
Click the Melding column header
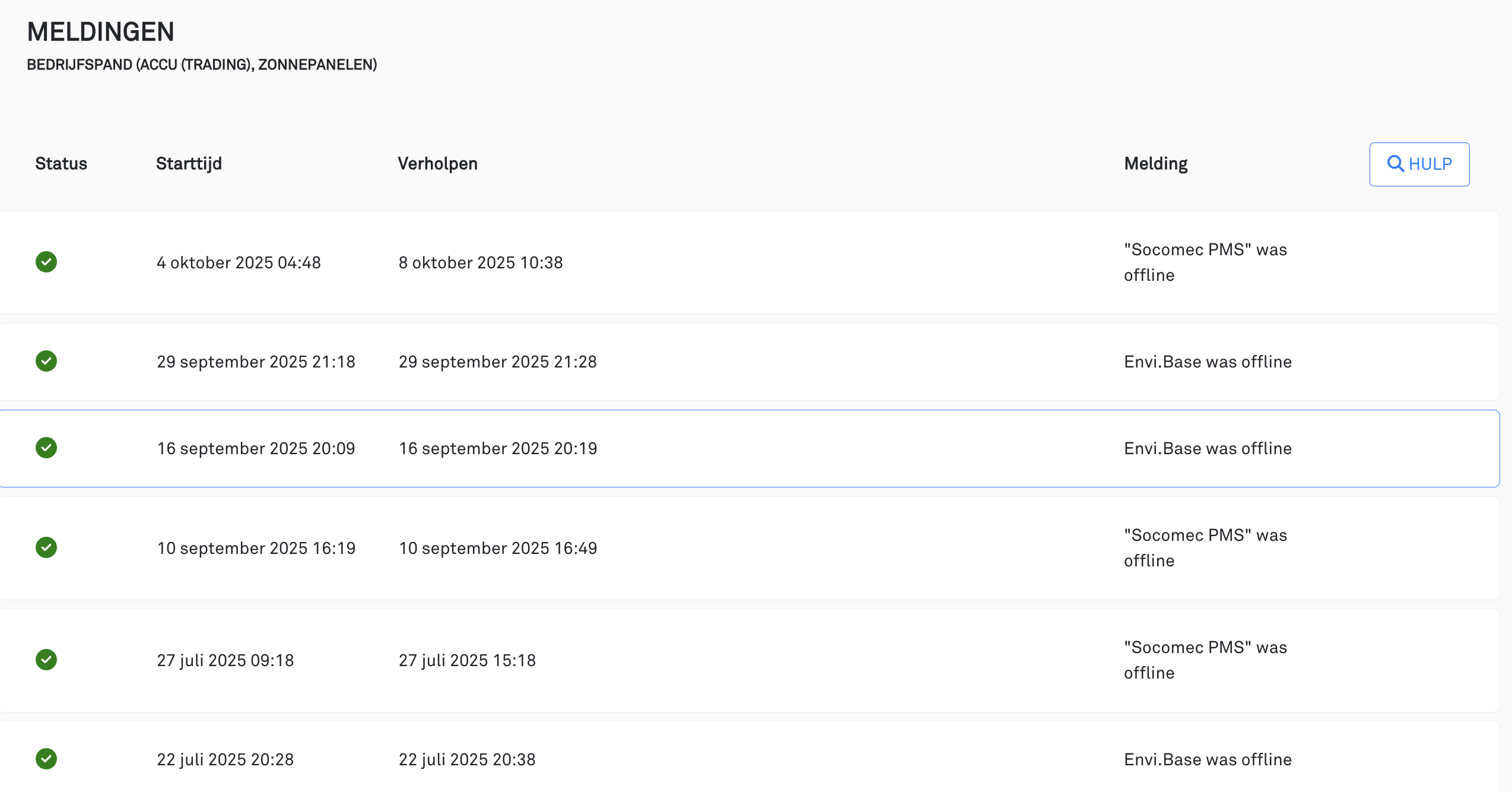1155,164
